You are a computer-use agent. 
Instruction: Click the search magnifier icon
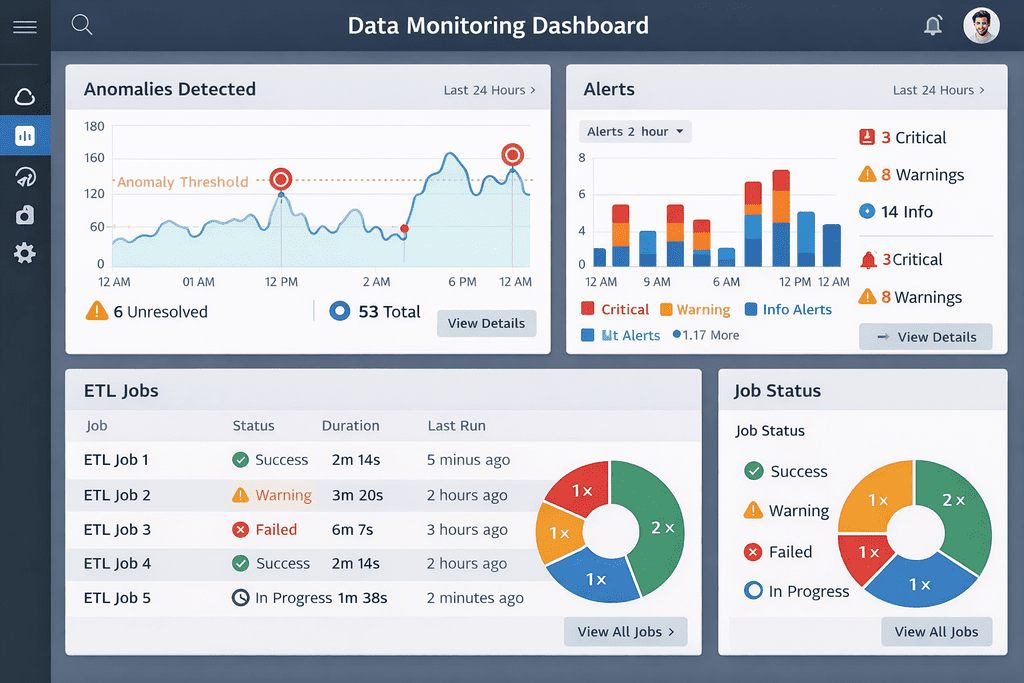click(x=82, y=25)
